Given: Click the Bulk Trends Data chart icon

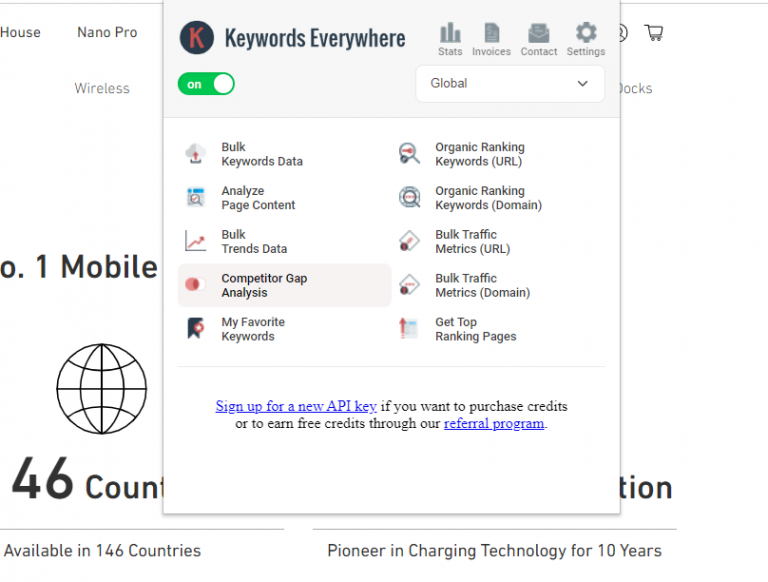Looking at the screenshot, I should click(x=196, y=242).
